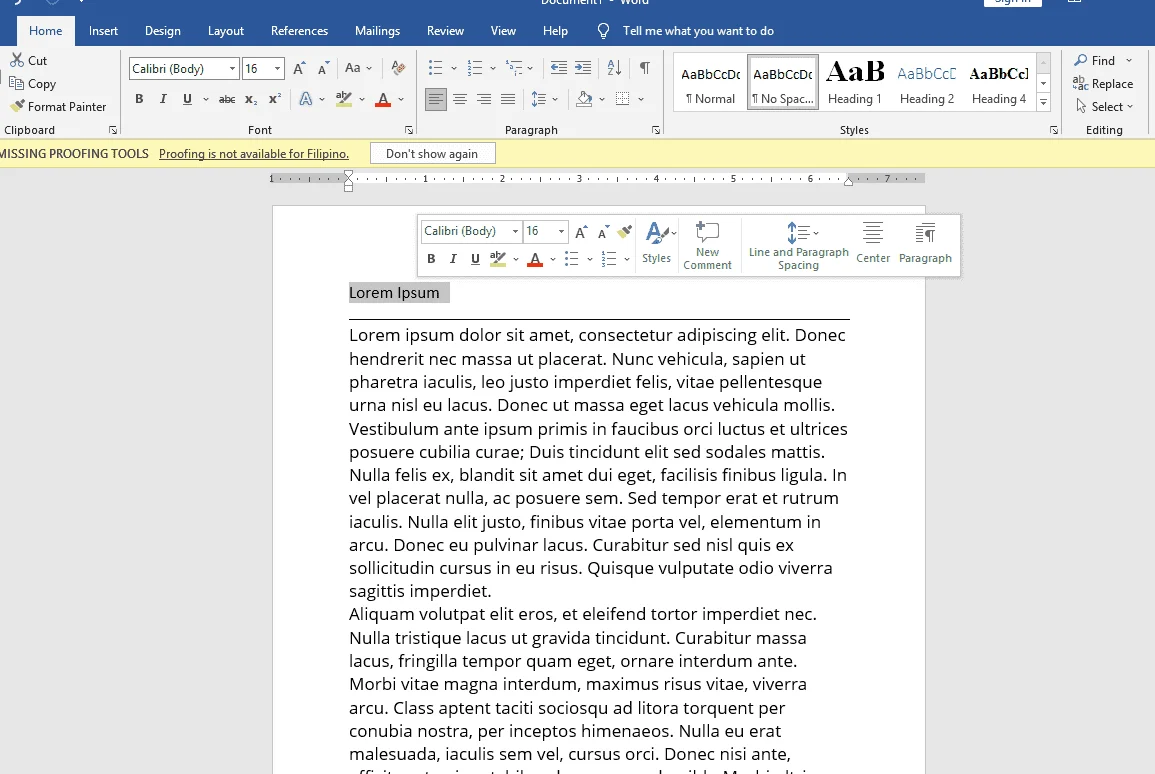Open Text Effects and Typography
The width and height of the screenshot is (1155, 774).
pos(306,99)
